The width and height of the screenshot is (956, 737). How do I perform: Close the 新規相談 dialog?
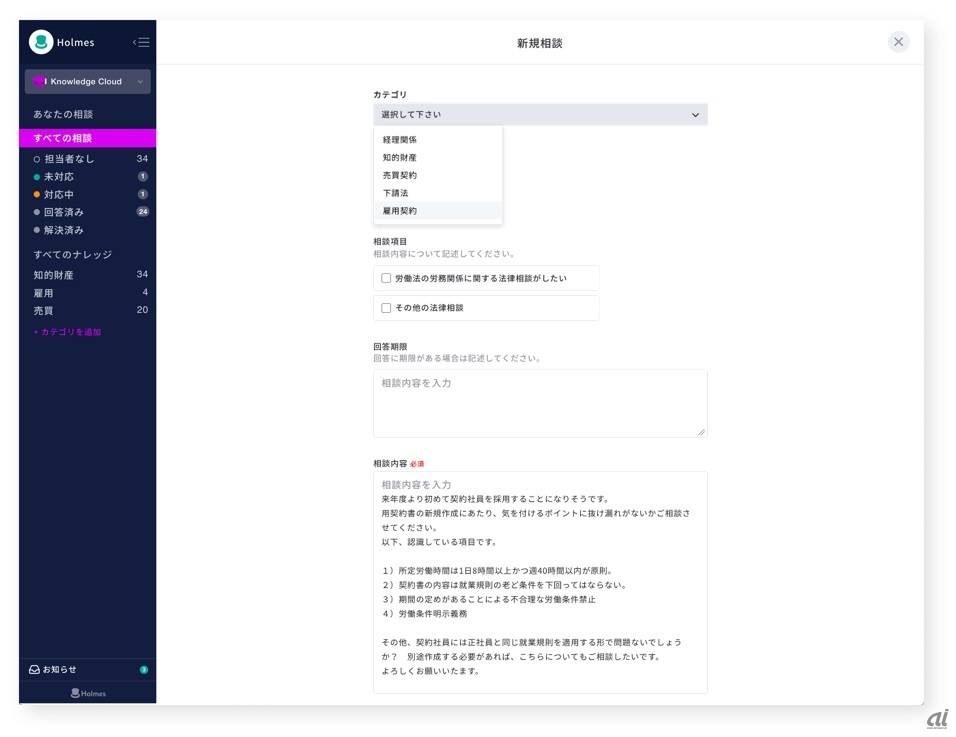[898, 42]
